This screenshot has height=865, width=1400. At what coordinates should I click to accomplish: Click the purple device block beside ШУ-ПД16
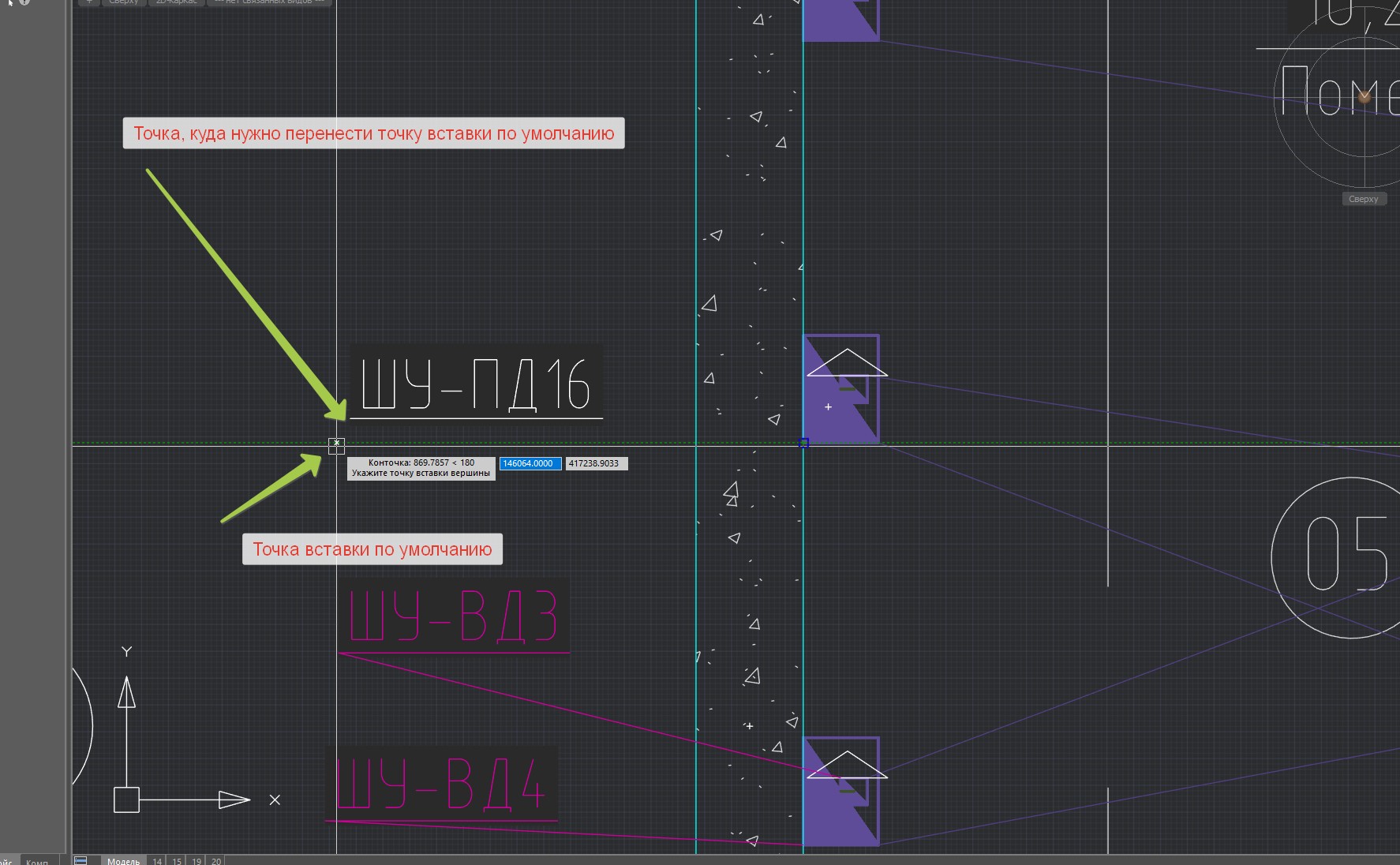pyautogui.click(x=840, y=389)
